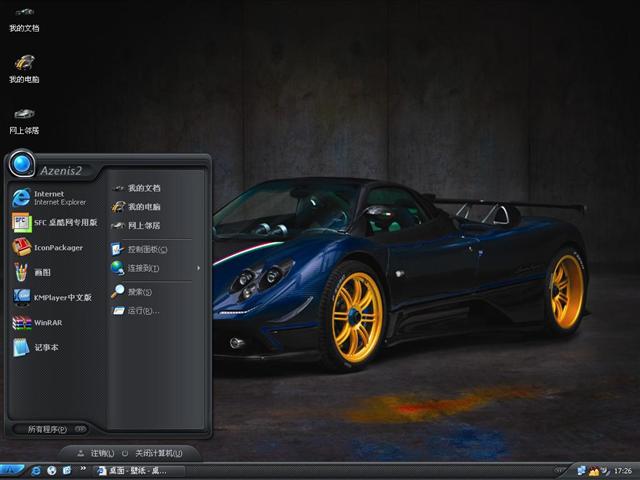Open 网上邻居 desktop icon
Viewport: 640px width, 480px height.
pos(24,119)
